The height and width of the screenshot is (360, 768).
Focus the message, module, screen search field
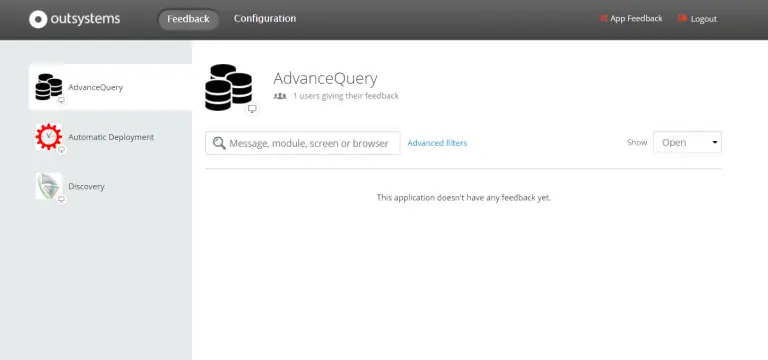pos(303,143)
